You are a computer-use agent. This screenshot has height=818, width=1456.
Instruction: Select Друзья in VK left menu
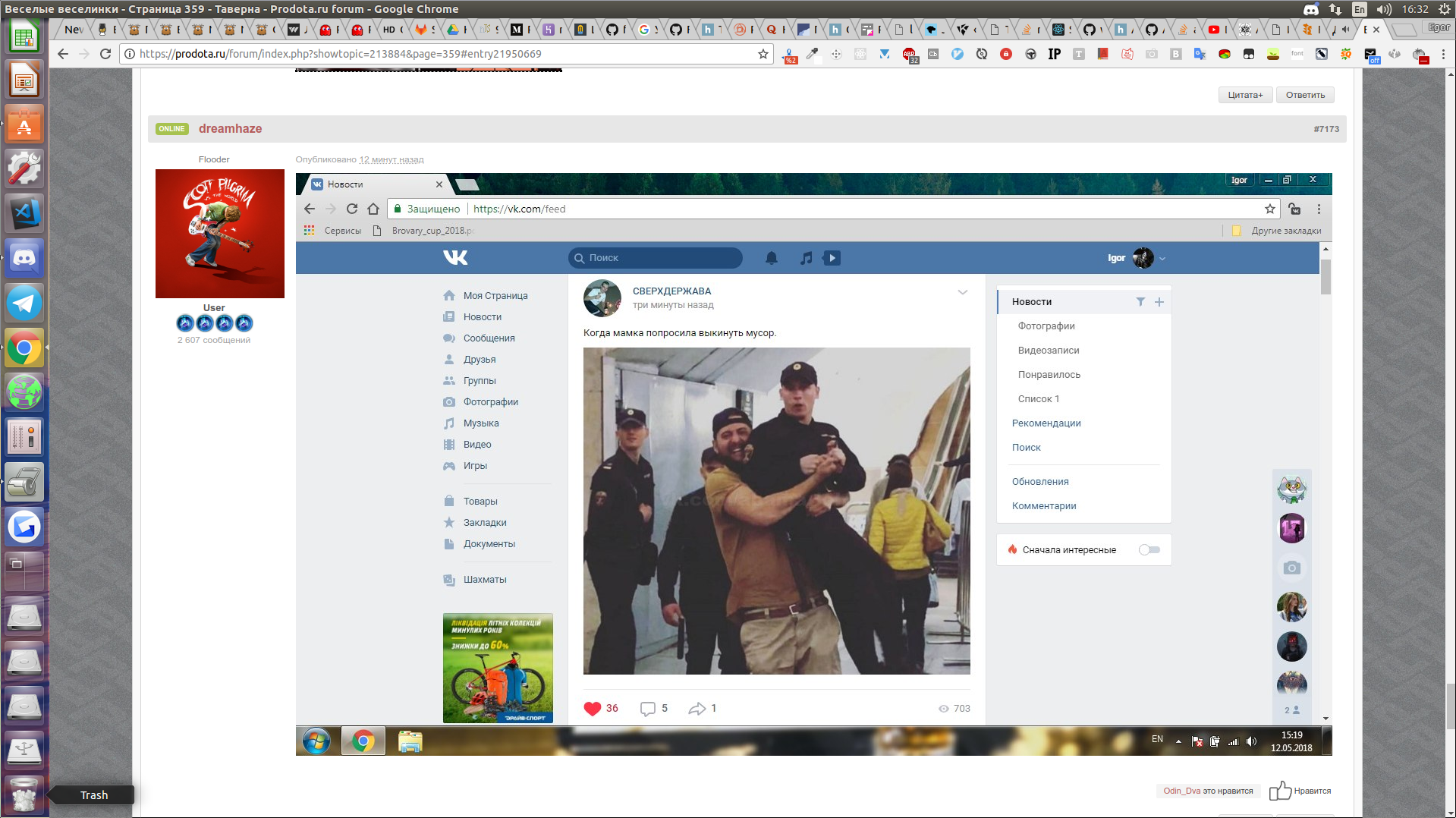point(480,360)
